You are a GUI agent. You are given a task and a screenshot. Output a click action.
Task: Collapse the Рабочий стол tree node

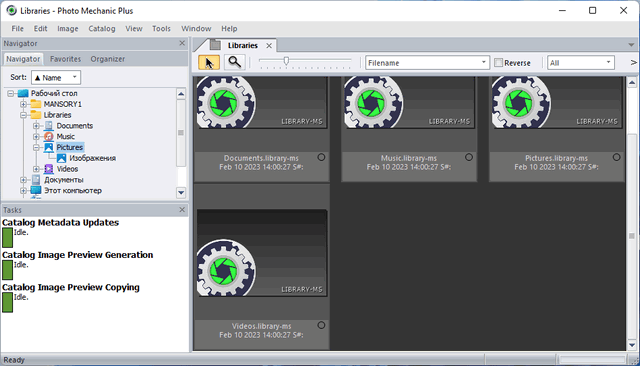pyautogui.click(x=11, y=93)
